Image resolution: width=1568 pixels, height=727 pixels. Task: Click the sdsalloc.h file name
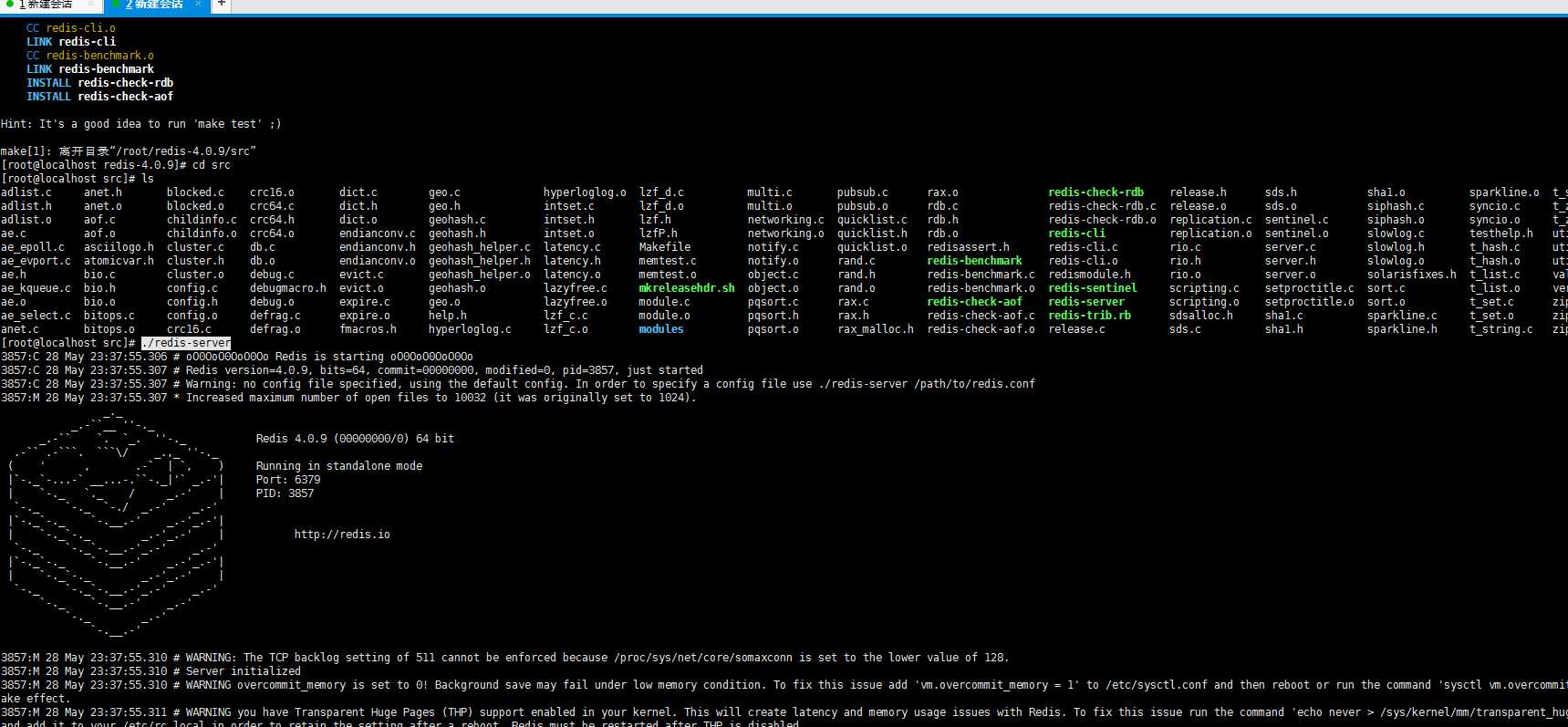(1201, 316)
